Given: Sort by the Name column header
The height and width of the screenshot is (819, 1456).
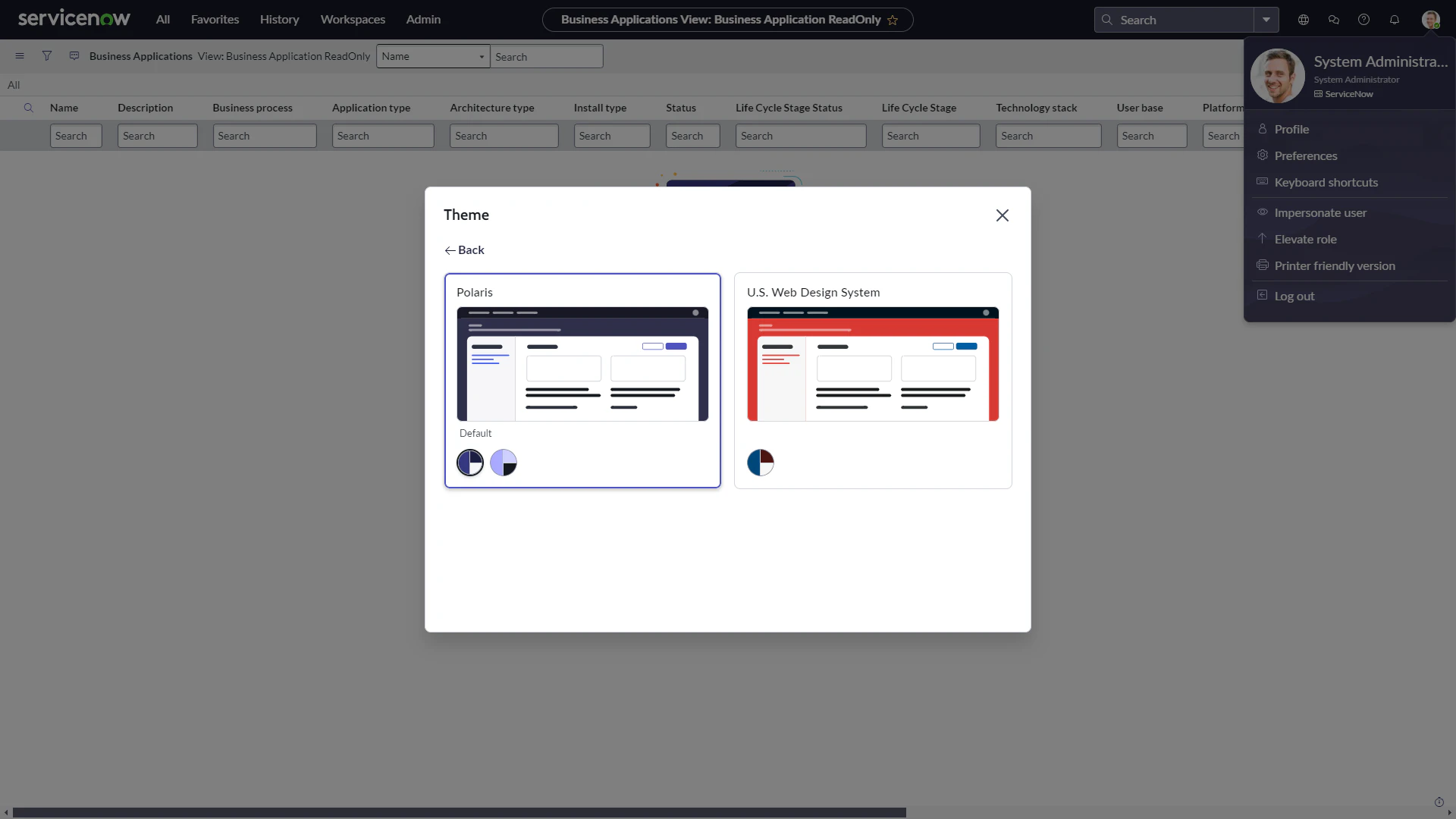Looking at the screenshot, I should [x=64, y=108].
